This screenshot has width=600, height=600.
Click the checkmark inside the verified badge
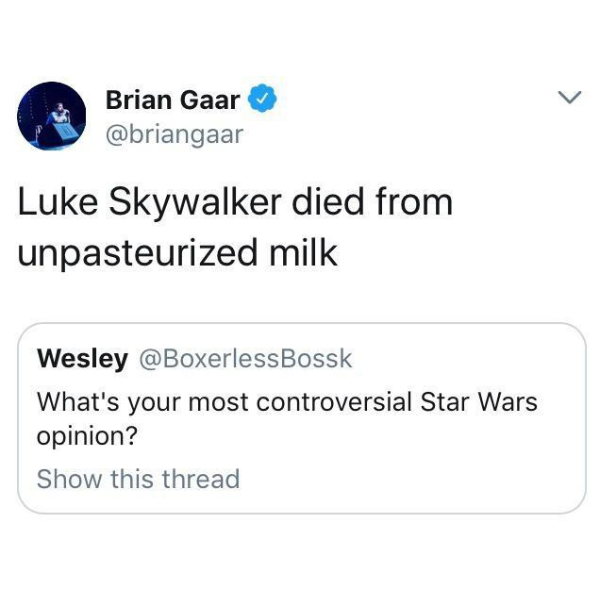262,99
